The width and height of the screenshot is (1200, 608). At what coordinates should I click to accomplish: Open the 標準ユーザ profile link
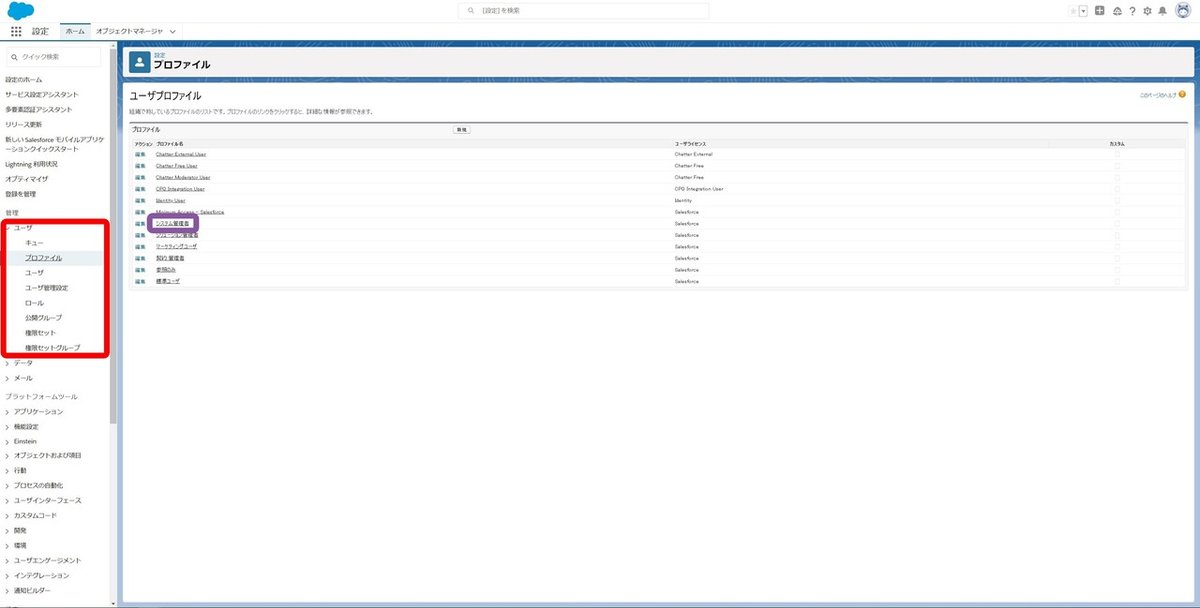tap(168, 281)
